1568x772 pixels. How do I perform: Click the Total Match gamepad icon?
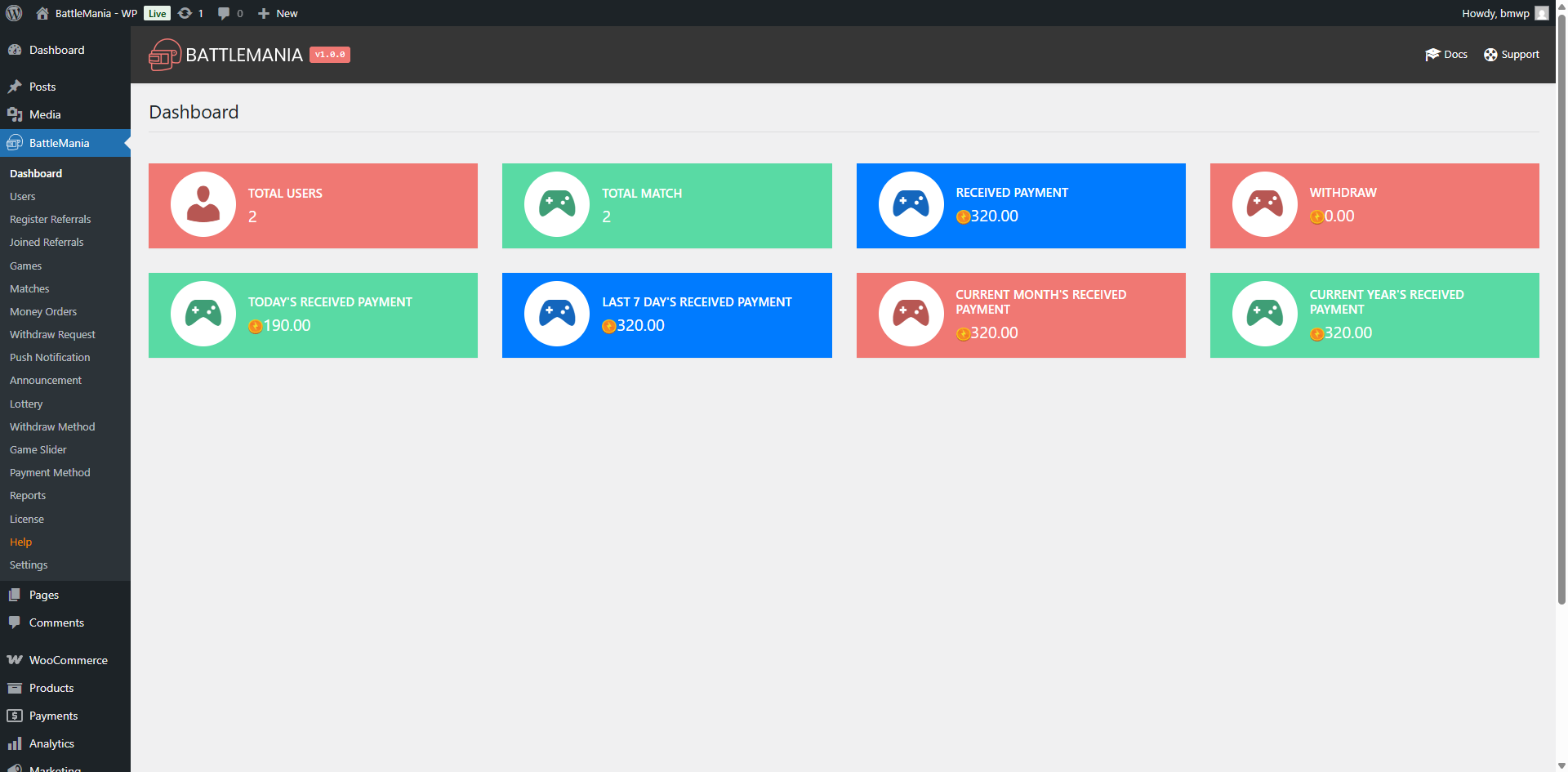(557, 204)
